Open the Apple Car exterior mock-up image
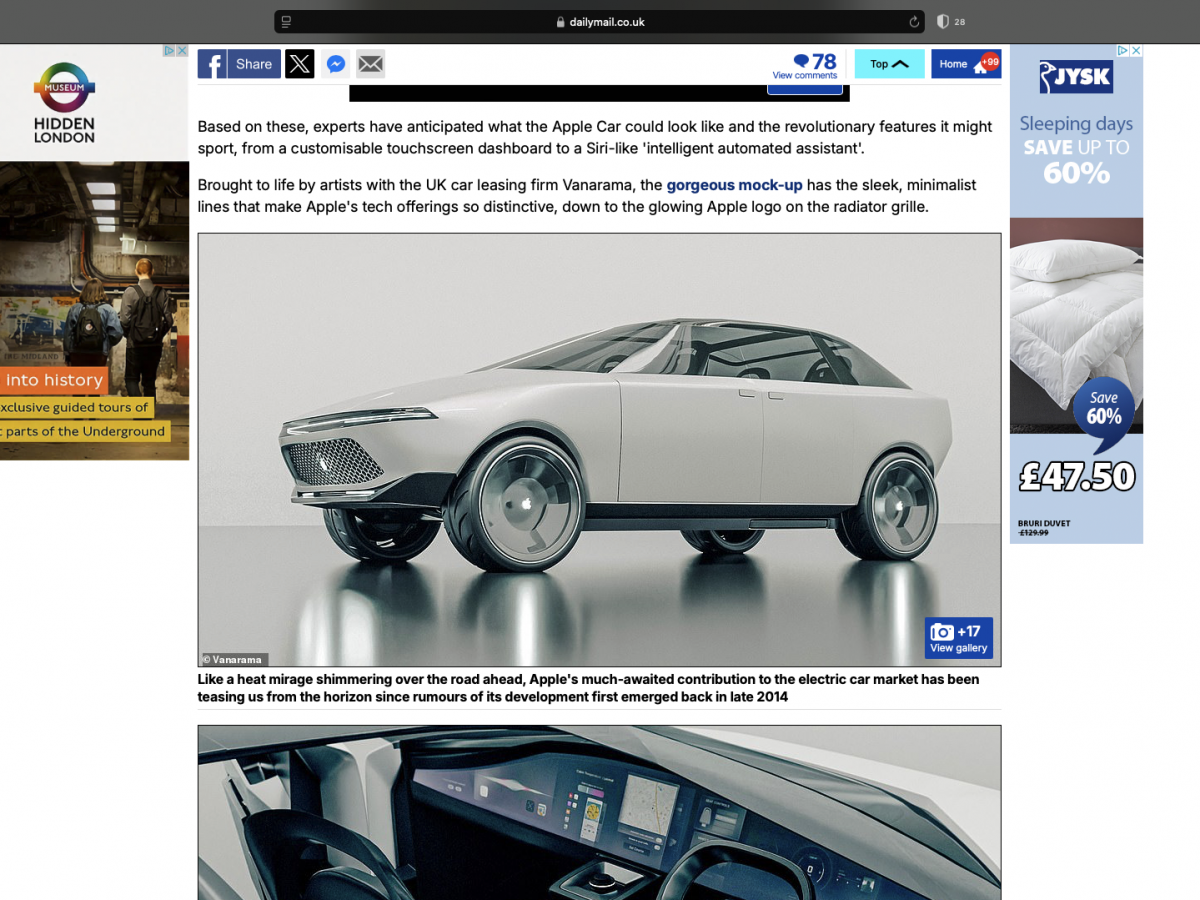Image resolution: width=1200 pixels, height=900 pixels. (x=598, y=440)
